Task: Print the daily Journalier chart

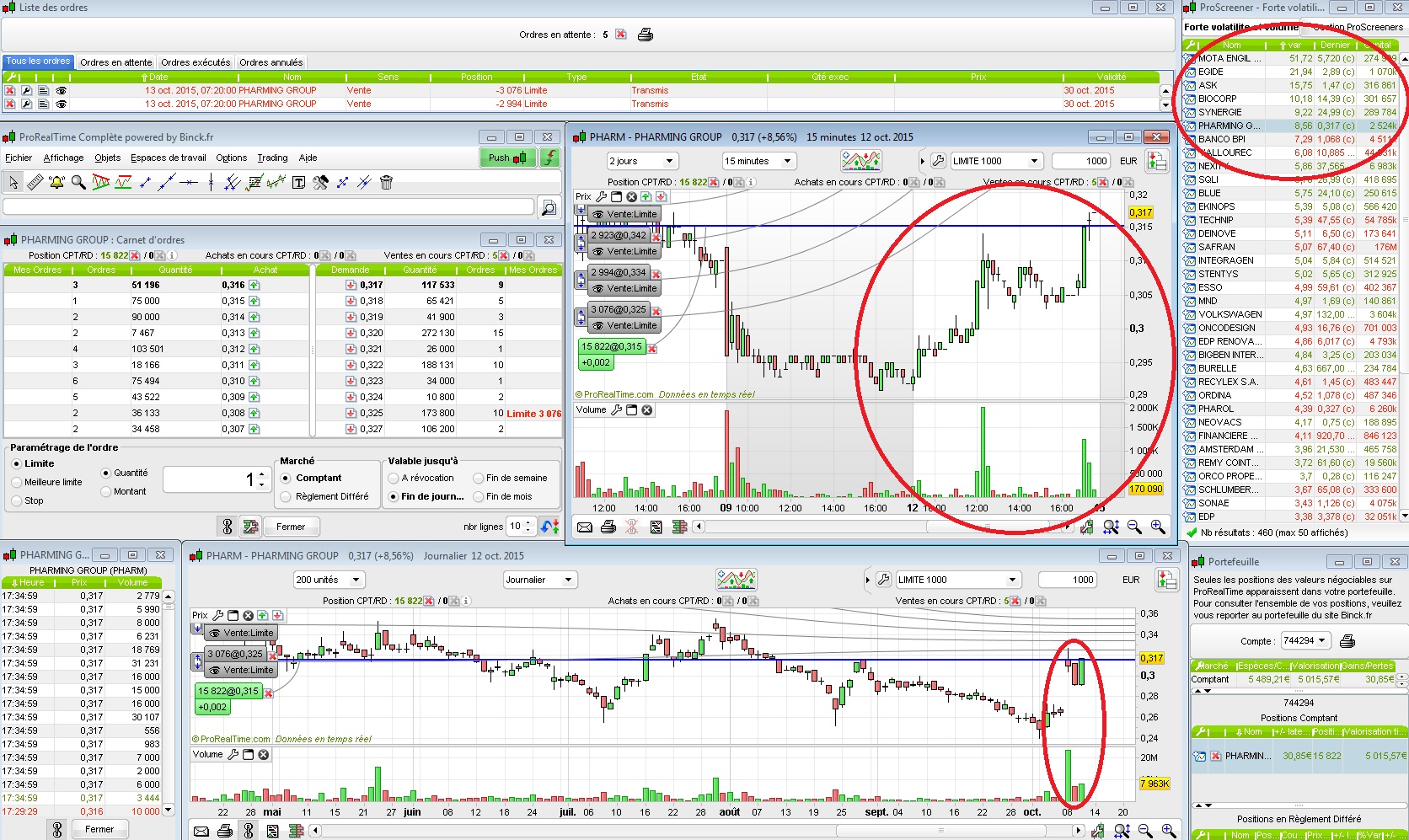Action: click(x=225, y=831)
